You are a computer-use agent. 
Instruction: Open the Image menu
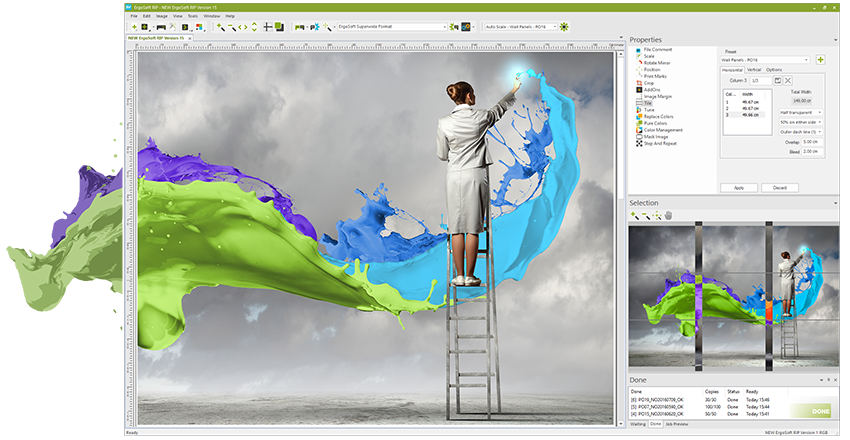[x=161, y=16]
